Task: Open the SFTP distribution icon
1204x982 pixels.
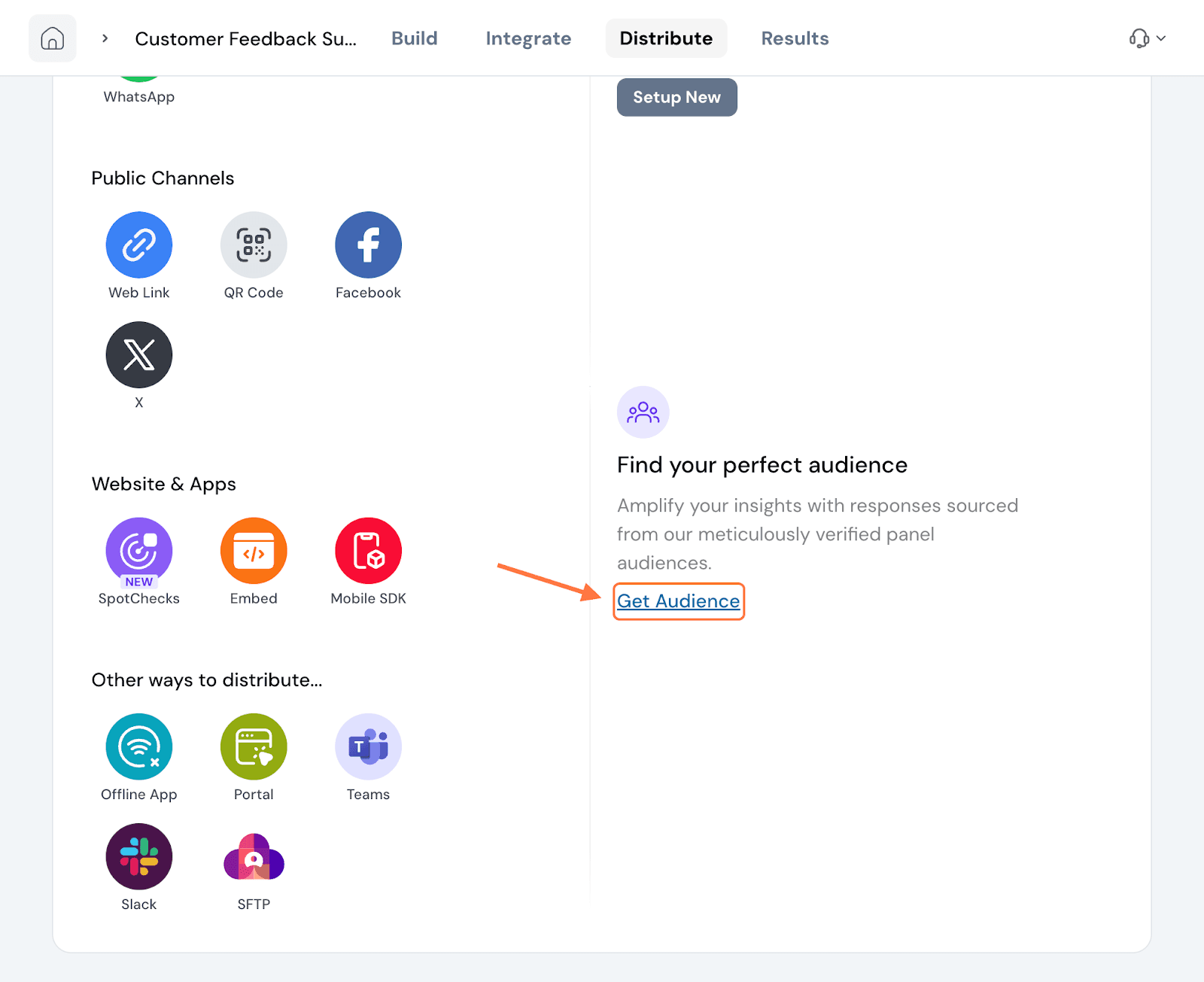Action: click(254, 856)
